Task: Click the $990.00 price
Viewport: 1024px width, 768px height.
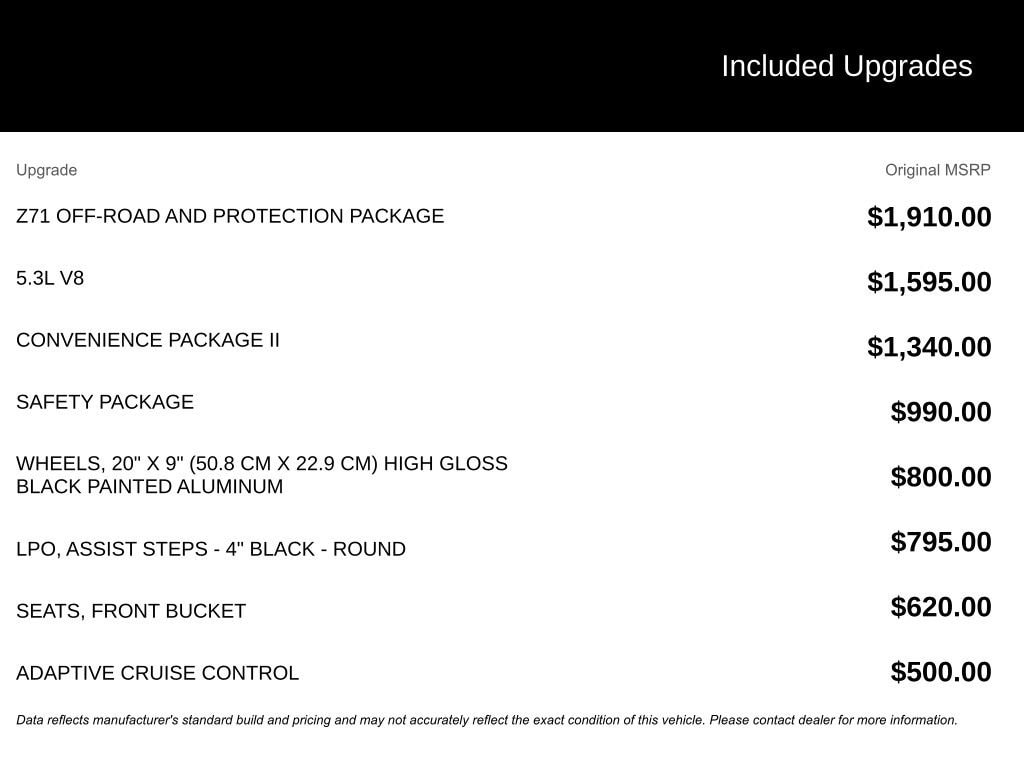Action: 941,412
